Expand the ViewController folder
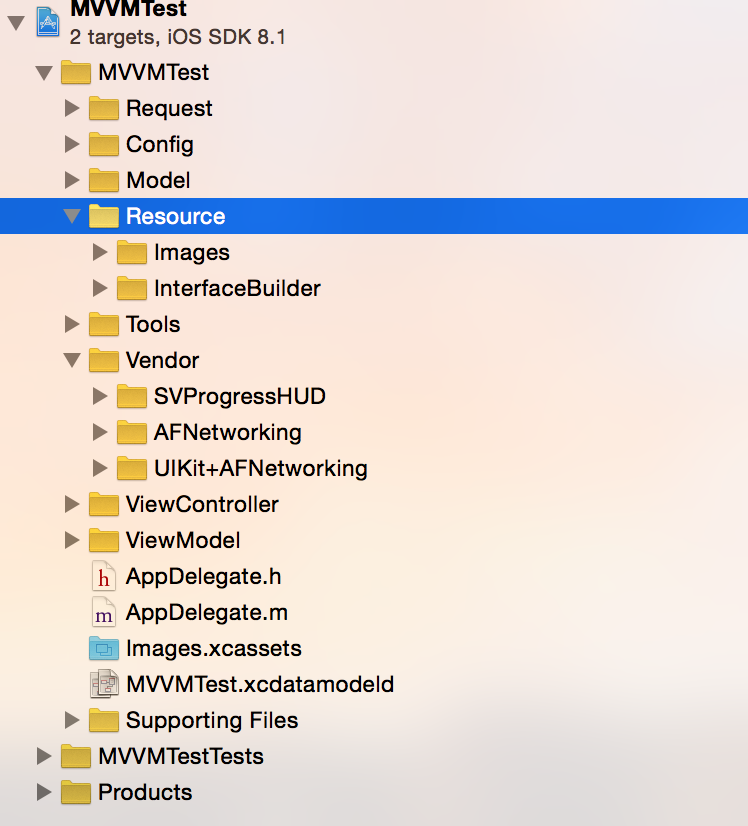 (71, 504)
